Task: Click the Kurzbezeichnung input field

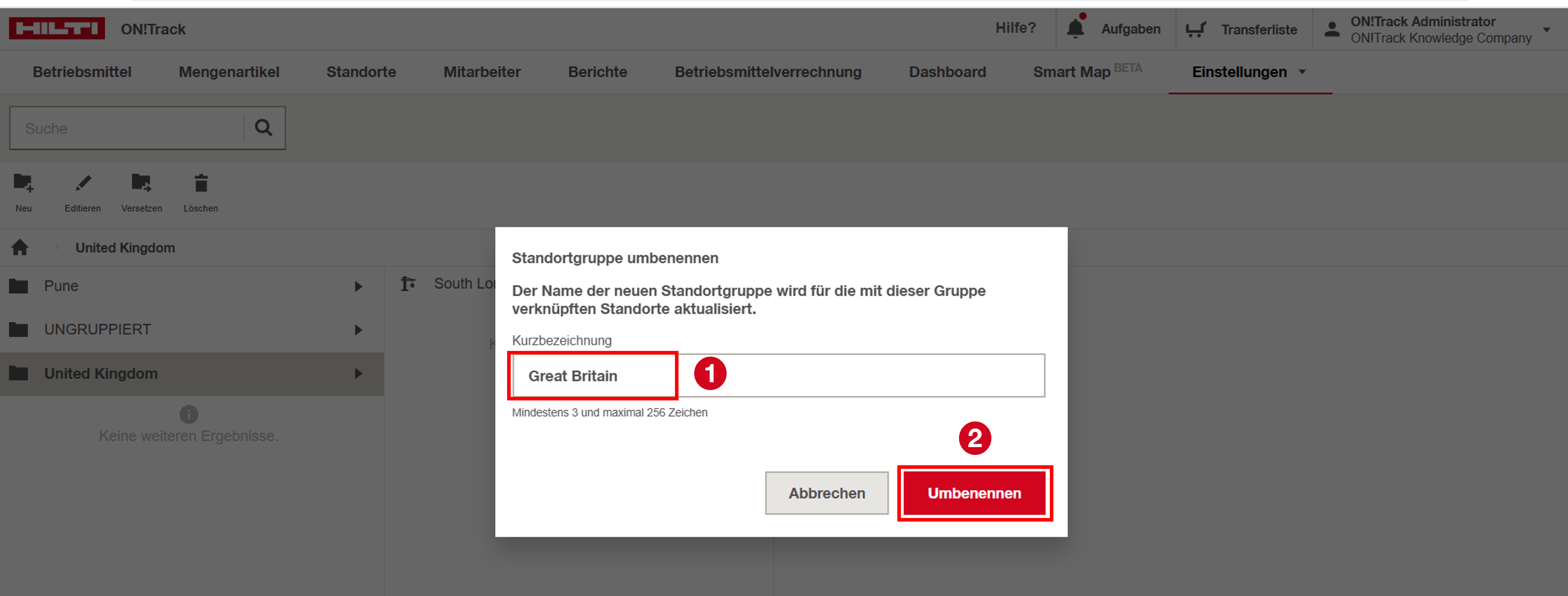Action: pos(779,375)
